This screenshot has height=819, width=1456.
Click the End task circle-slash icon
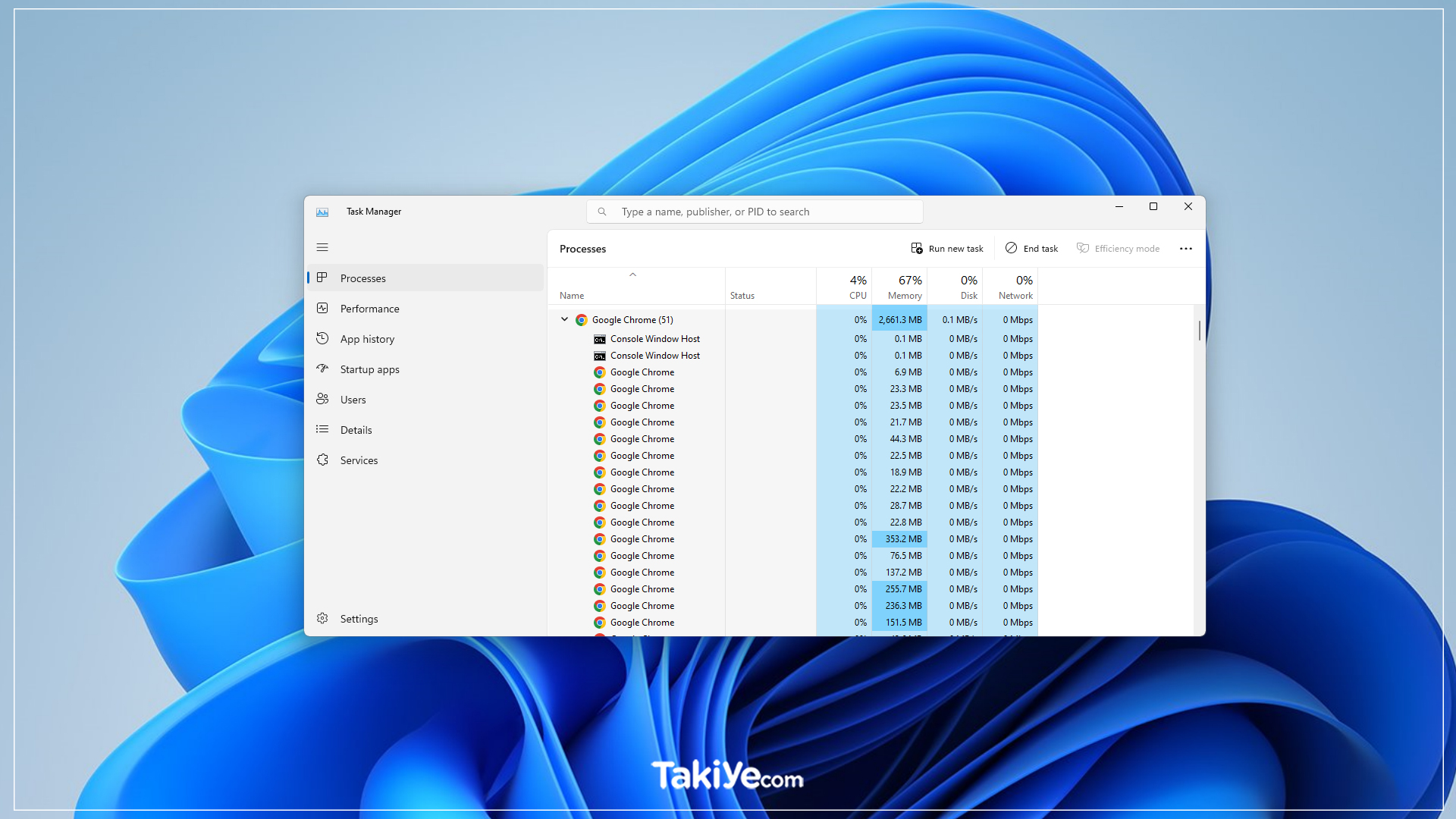1012,249
